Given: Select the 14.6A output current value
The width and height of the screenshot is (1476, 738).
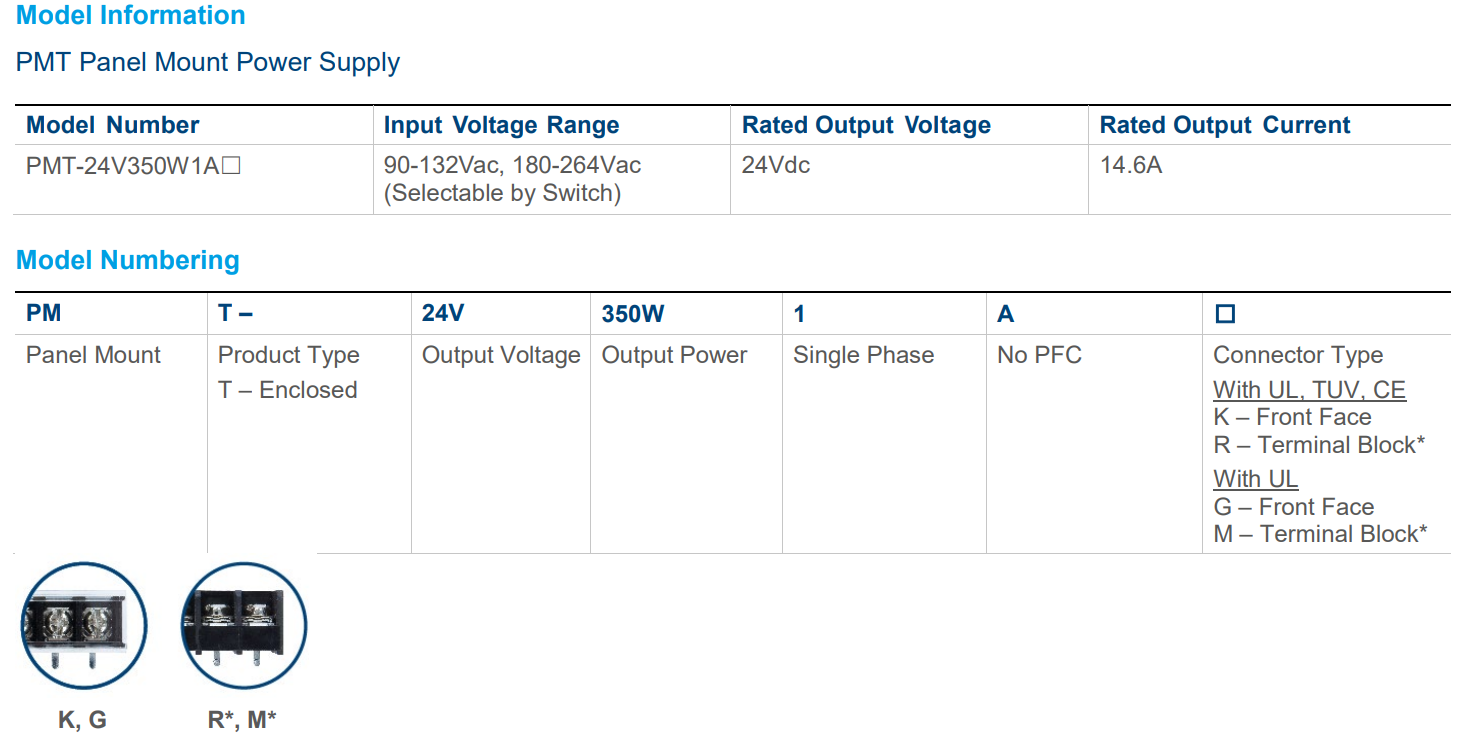Looking at the screenshot, I should pos(1131,165).
